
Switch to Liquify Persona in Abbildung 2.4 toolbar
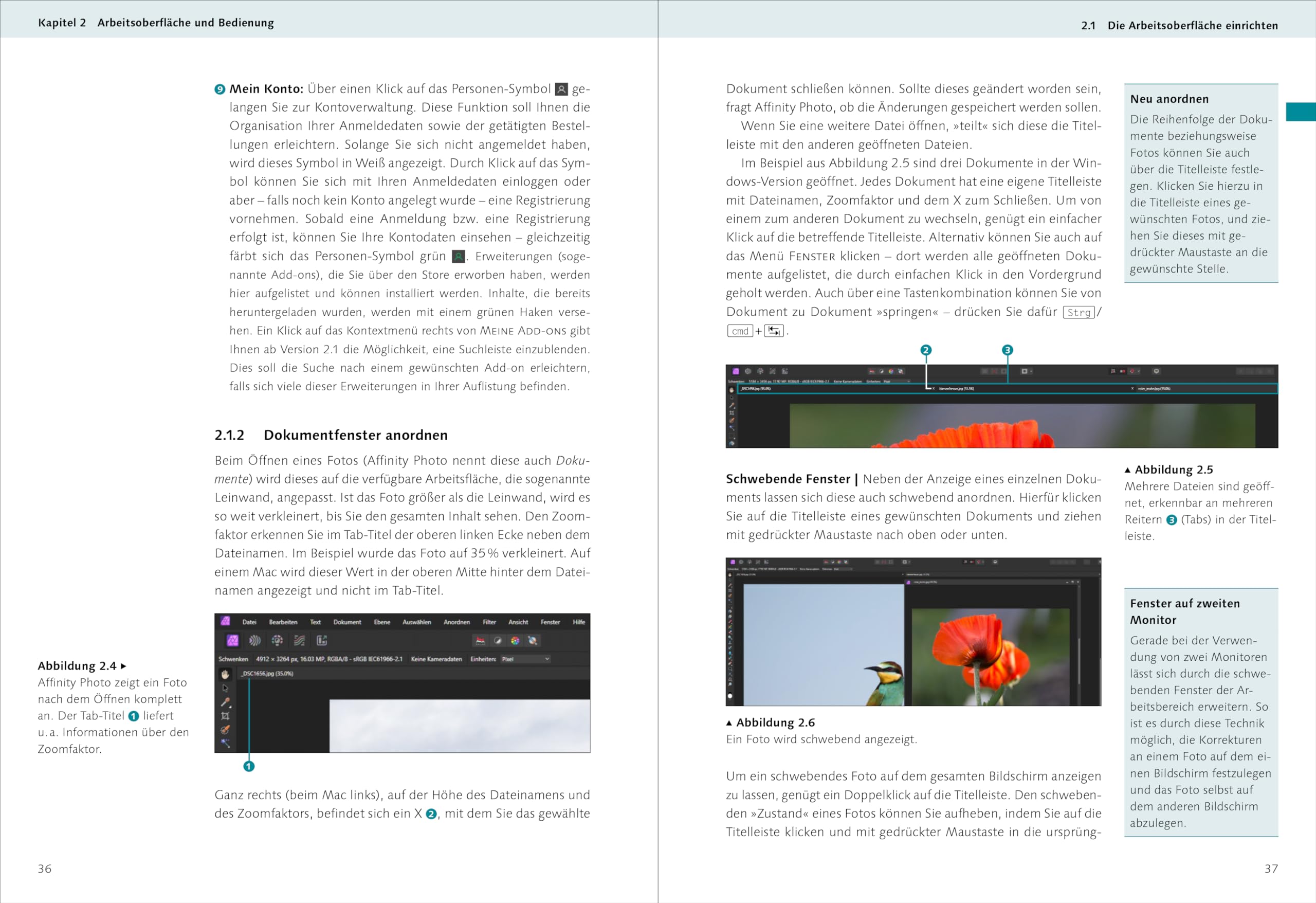click(x=255, y=641)
